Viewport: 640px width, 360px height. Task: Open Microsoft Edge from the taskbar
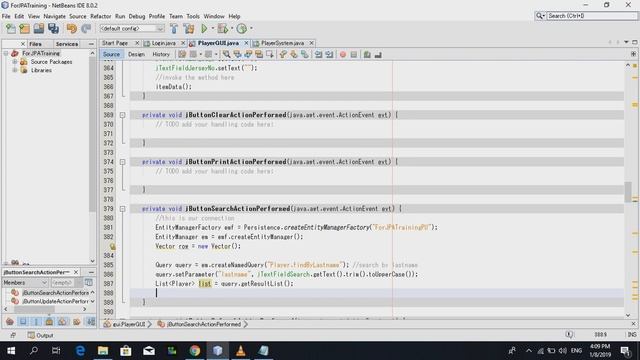tap(80, 351)
